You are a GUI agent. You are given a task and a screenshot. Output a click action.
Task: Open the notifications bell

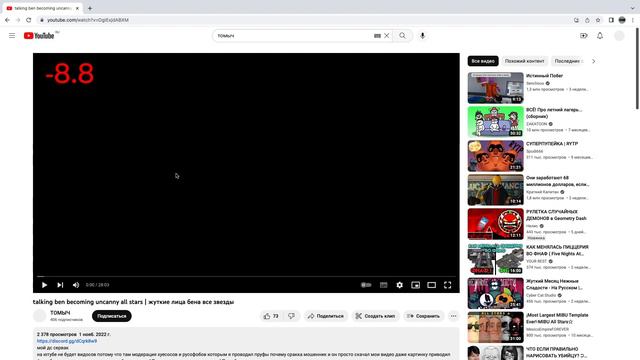pos(600,36)
